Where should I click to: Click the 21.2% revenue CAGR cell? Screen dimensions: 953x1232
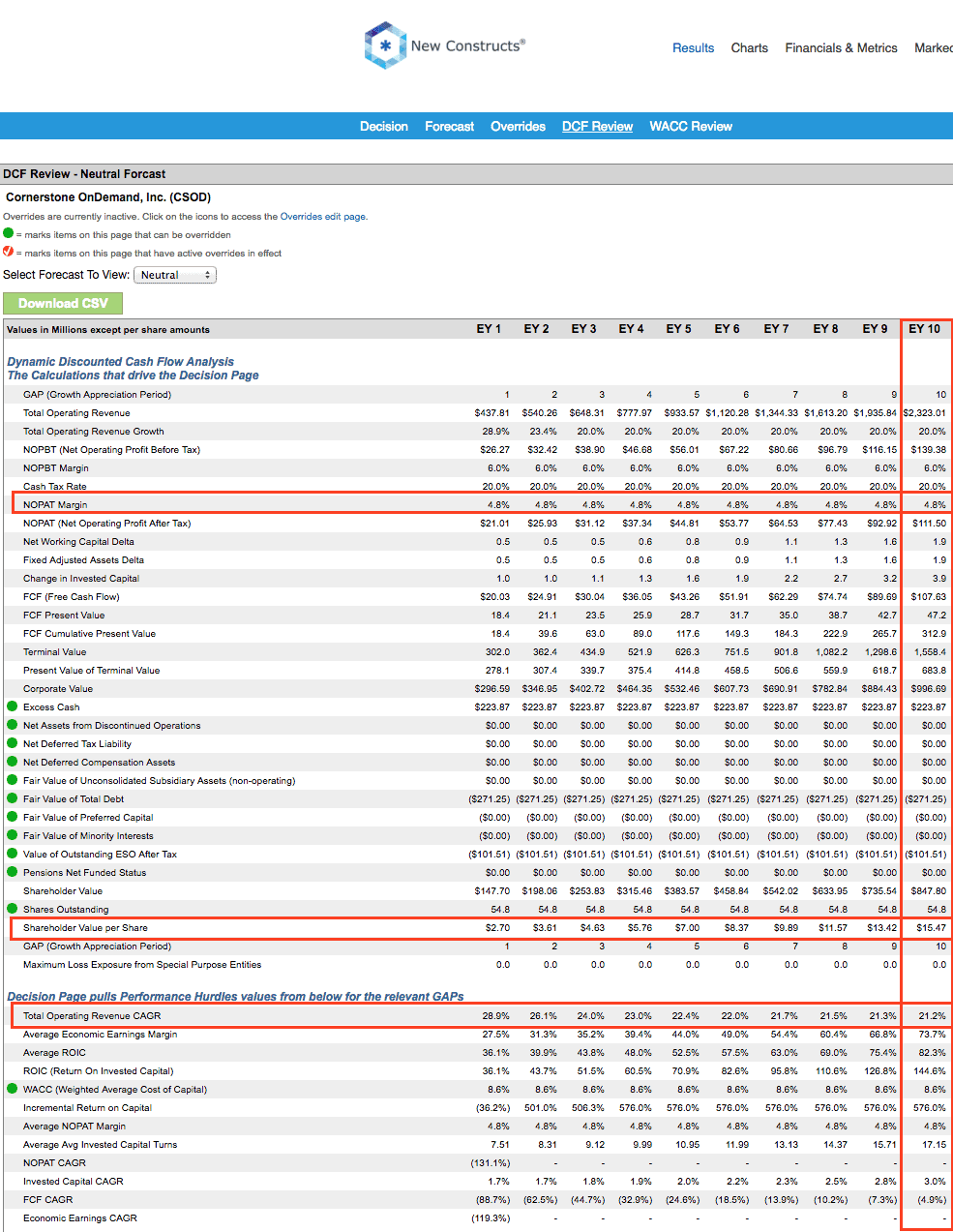point(933,1015)
